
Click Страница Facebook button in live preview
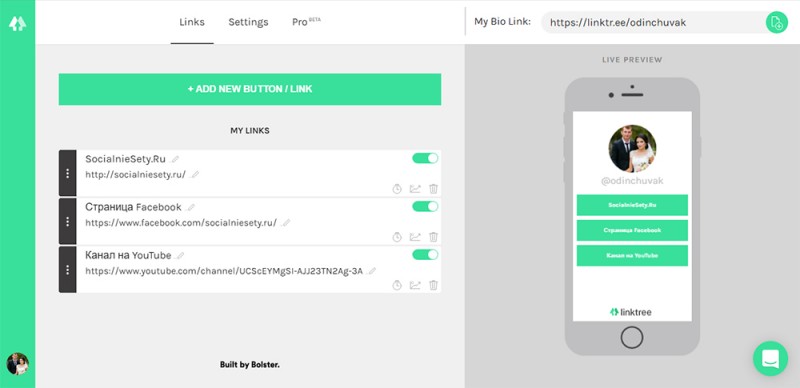click(632, 230)
